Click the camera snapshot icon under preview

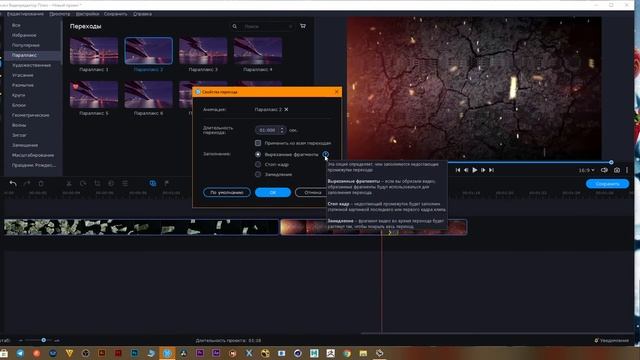[617, 170]
